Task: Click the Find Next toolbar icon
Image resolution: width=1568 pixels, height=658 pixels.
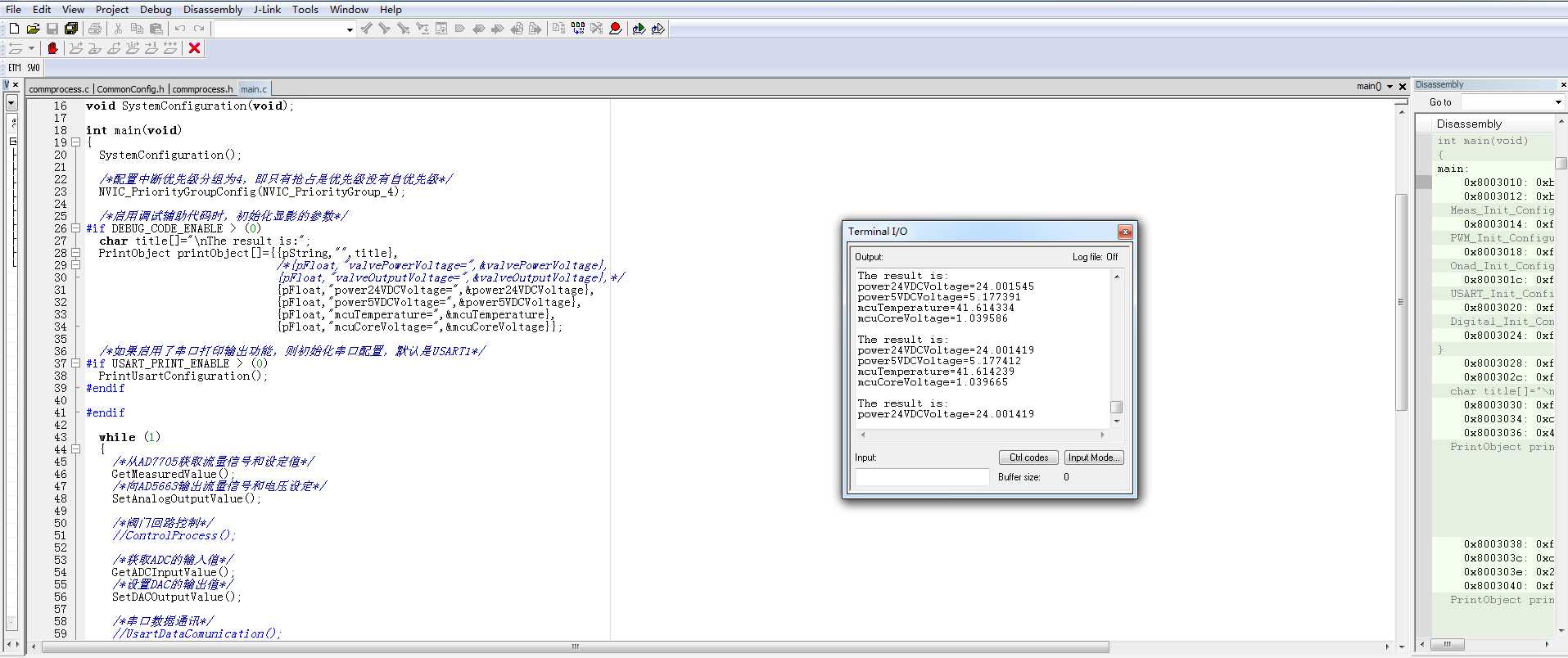Action: tap(384, 29)
